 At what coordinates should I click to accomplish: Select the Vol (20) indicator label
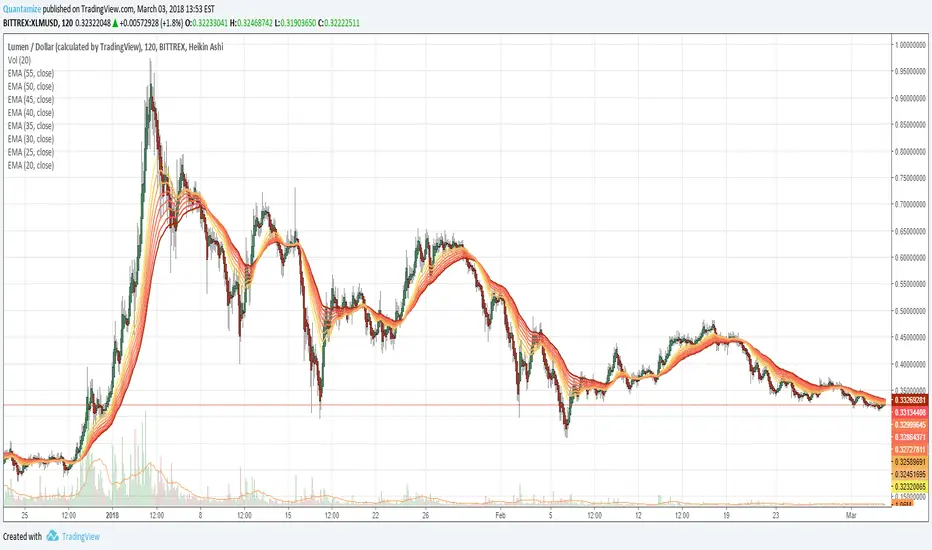[x=19, y=60]
